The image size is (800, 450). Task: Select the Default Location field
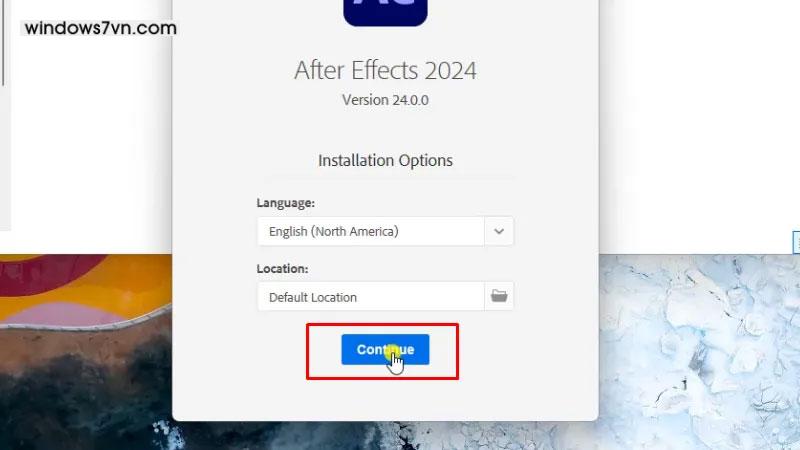point(371,296)
